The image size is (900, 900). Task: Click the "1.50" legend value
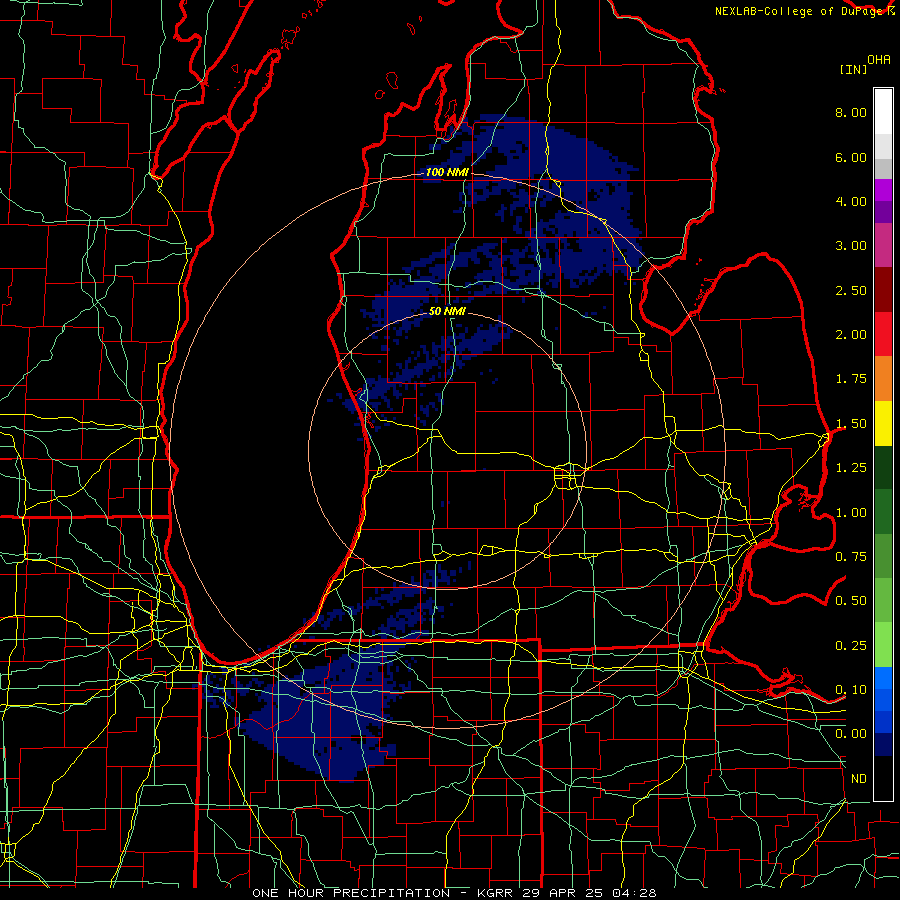(x=851, y=424)
